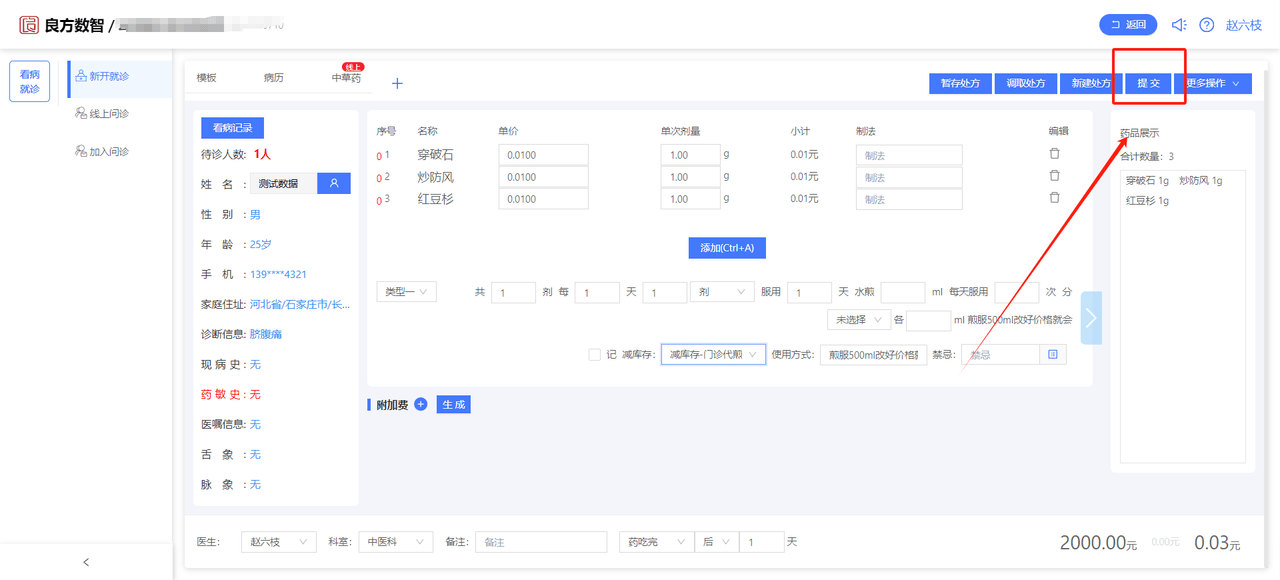Click the 赵六枝 user name at top right
This screenshot has width=1280, height=580.
(x=1243, y=25)
